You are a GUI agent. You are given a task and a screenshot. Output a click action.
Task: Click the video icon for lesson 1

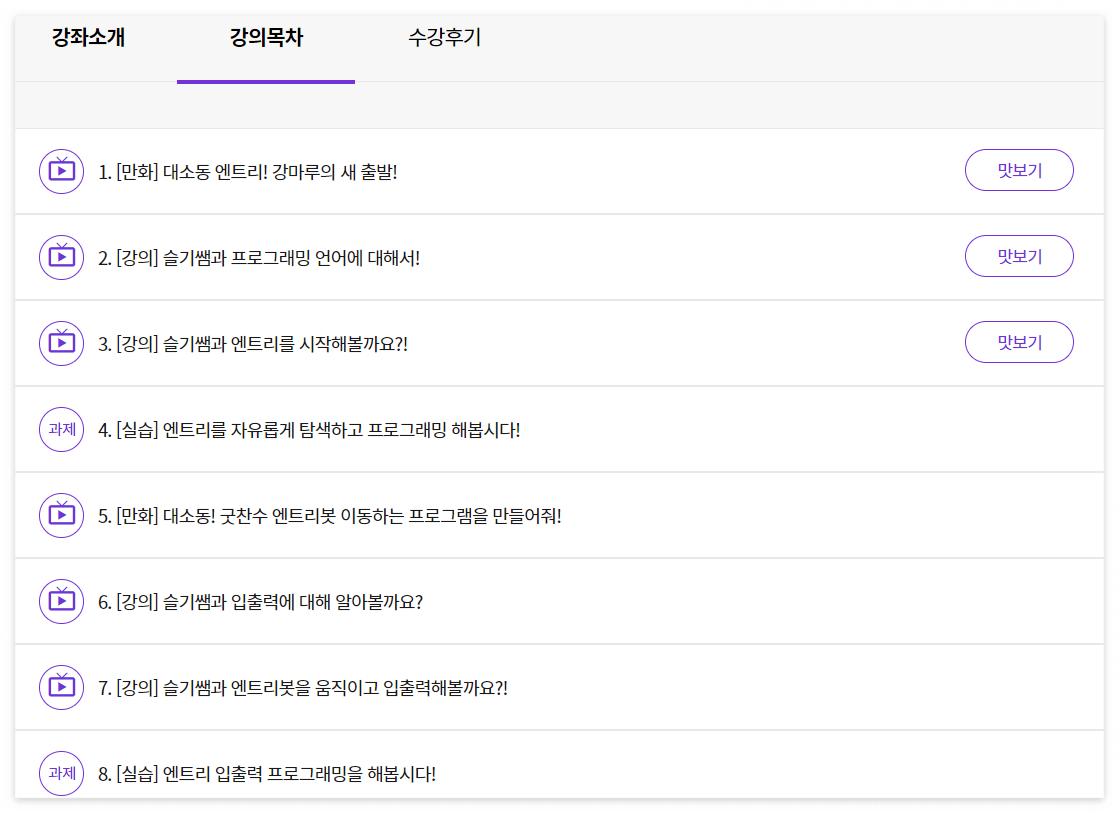61,170
